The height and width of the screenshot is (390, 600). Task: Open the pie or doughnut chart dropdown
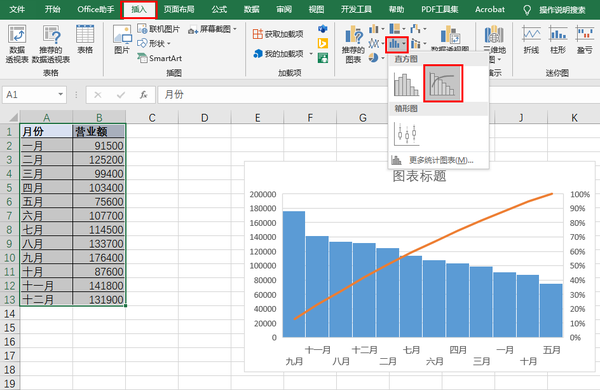pyautogui.click(x=377, y=58)
